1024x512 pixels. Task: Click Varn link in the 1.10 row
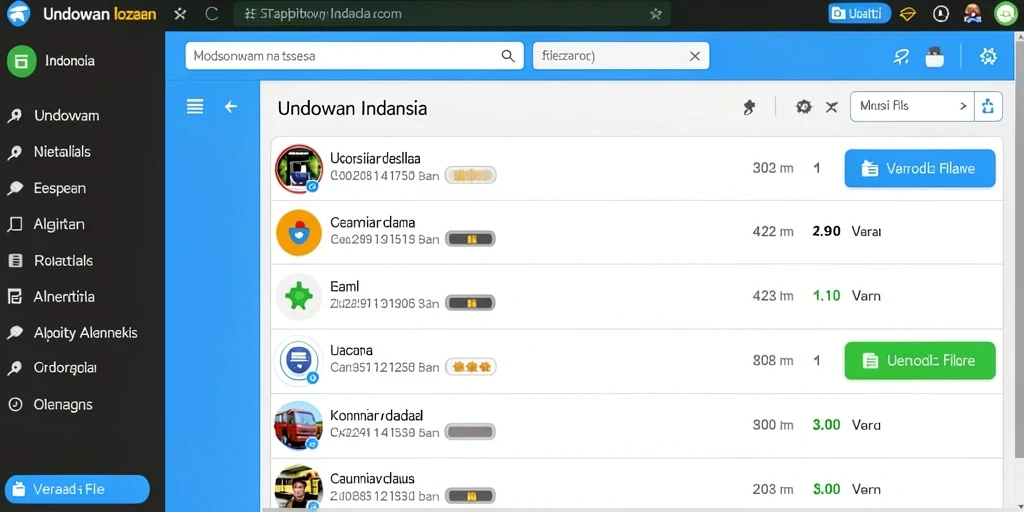tap(867, 296)
